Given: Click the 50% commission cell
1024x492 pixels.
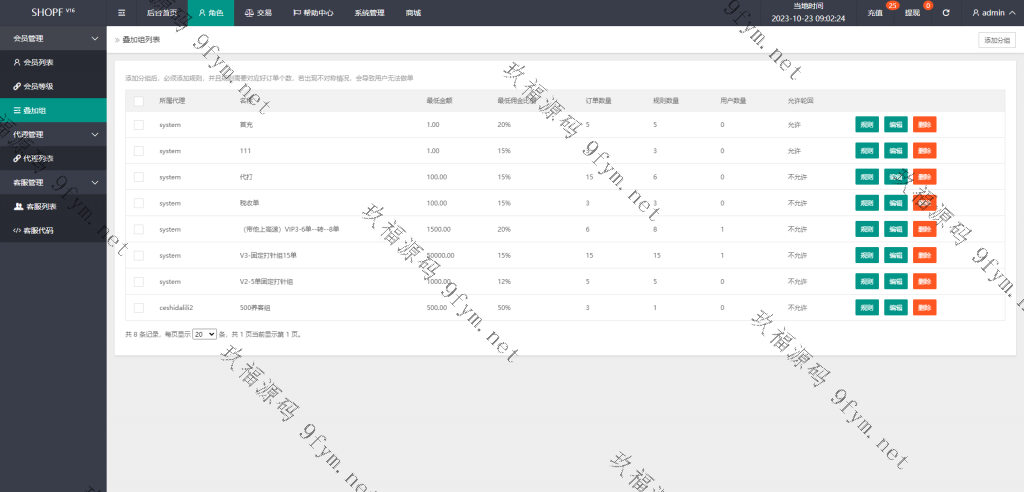Looking at the screenshot, I should [504, 308].
